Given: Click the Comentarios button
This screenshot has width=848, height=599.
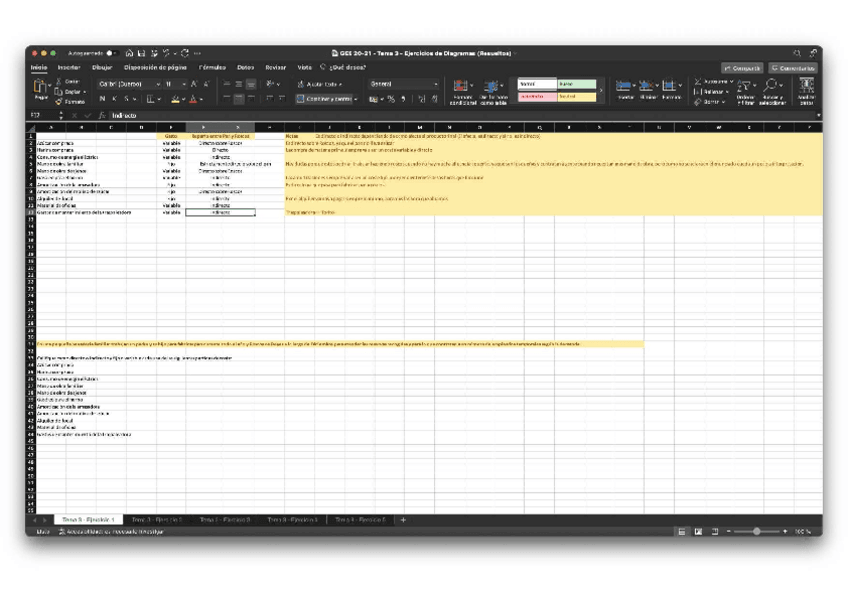Looking at the screenshot, I should [793, 67].
